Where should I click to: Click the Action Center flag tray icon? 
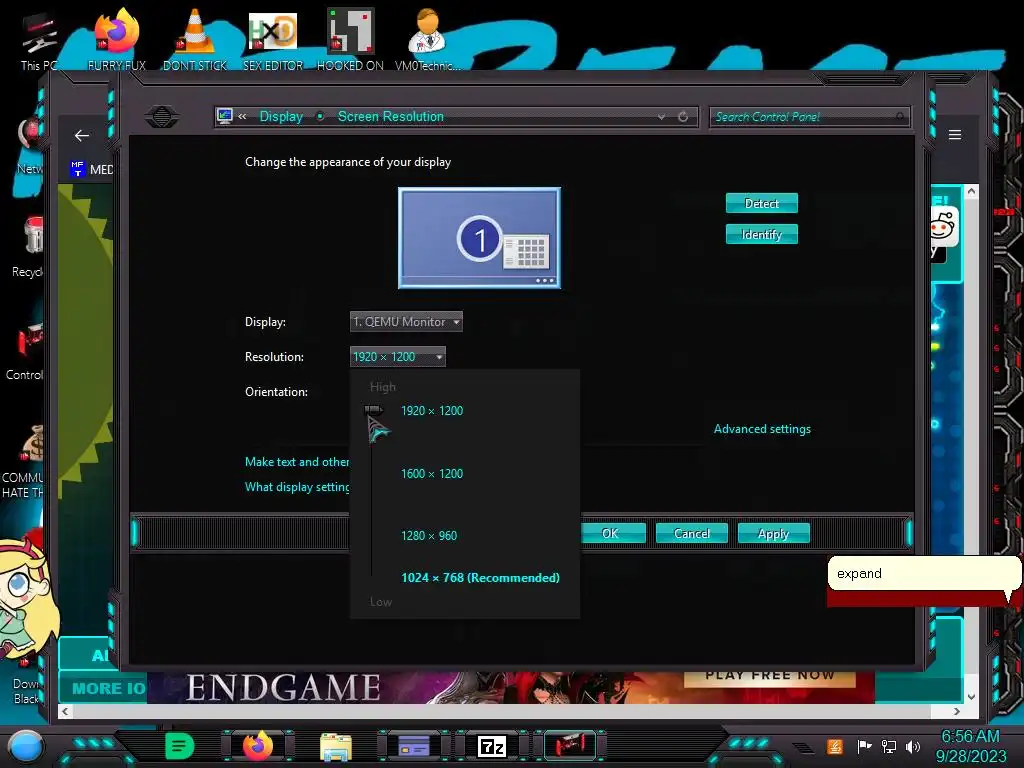[x=864, y=746]
